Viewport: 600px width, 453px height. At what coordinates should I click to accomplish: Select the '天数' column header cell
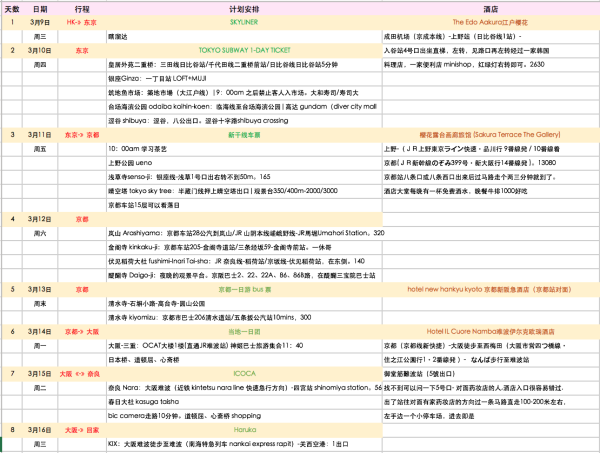12,9
